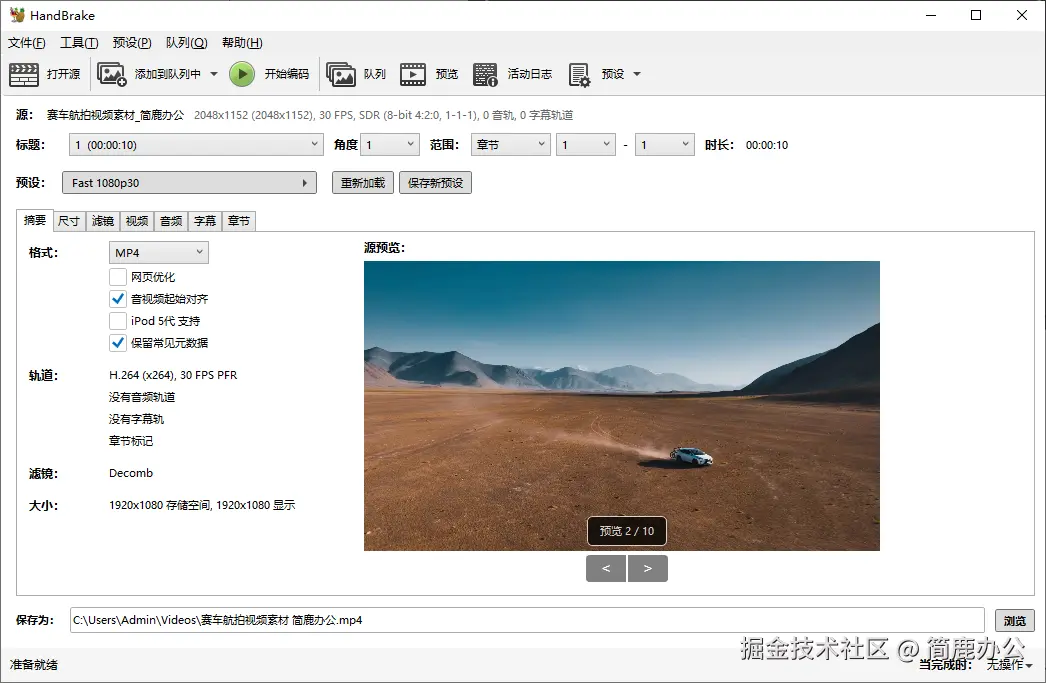Viewport: 1046px width, 683px height.
Task: Open the MP4 format dropdown
Action: pos(159,252)
